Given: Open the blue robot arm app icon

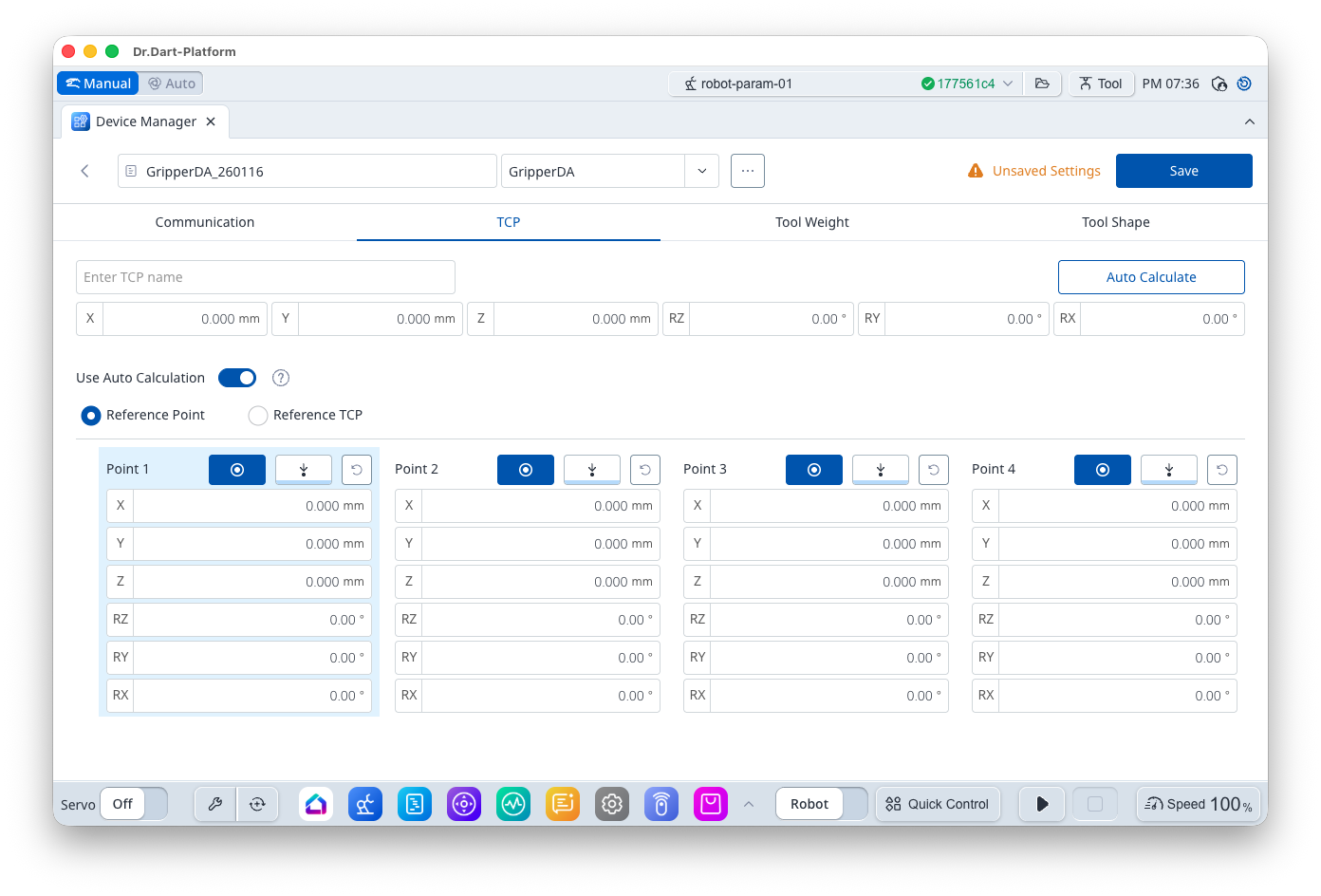Looking at the screenshot, I should coord(365,804).
